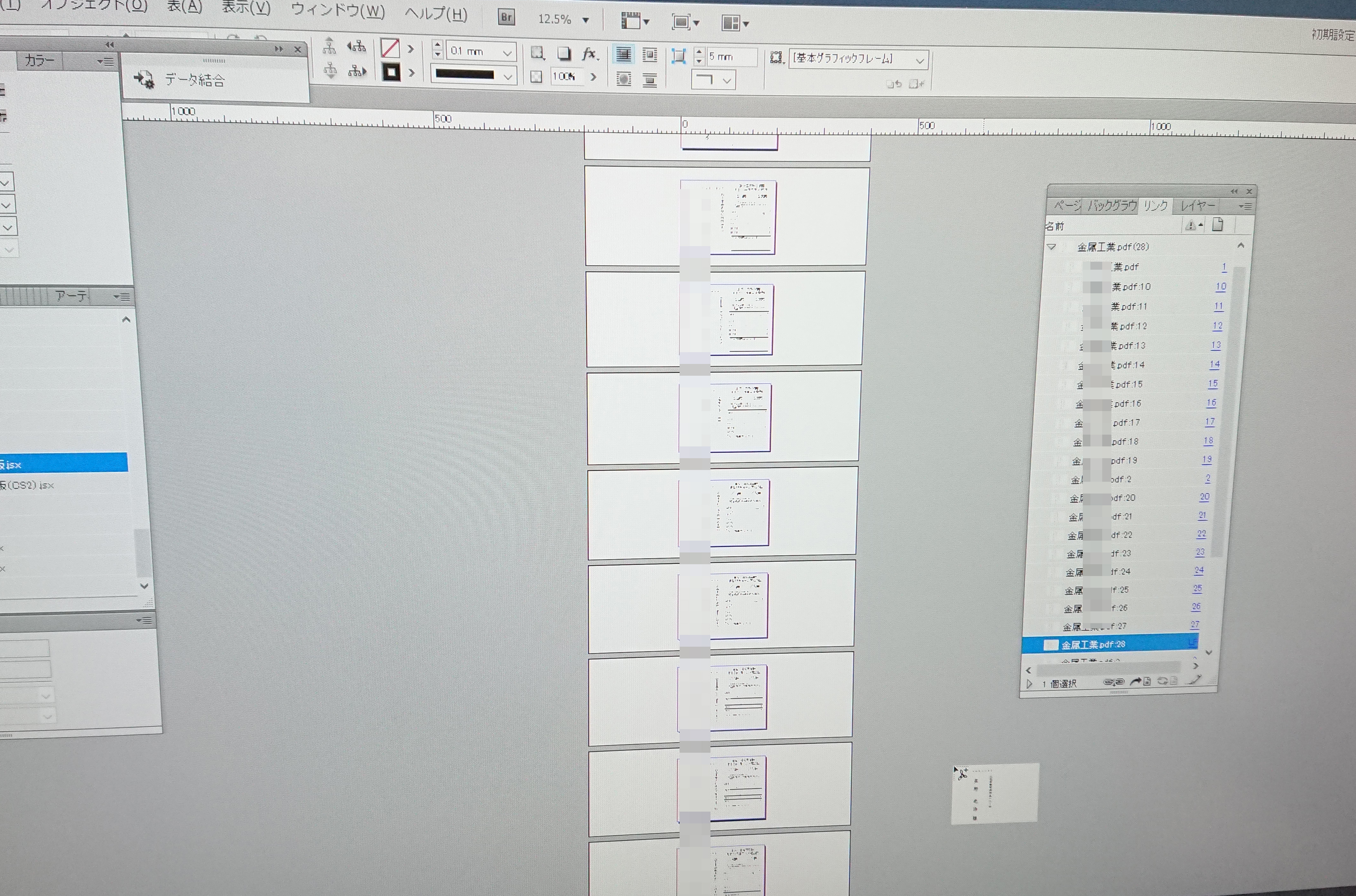Screen dimensions: 1356x896
Task: Click page link number 20 in Links panel
Action: (x=1204, y=497)
